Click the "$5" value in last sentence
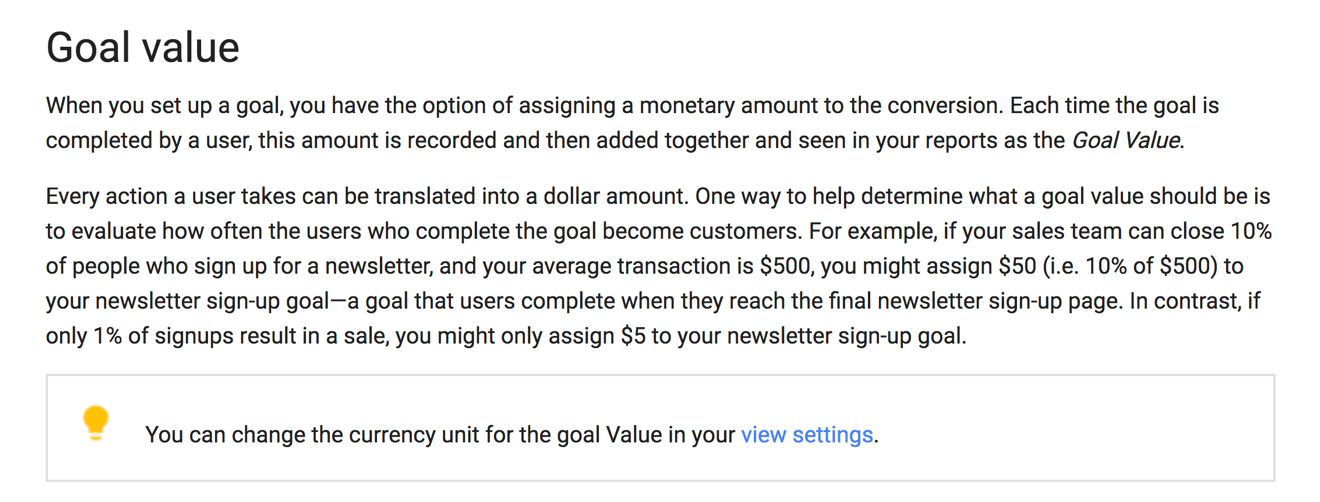Image resolution: width=1320 pixels, height=502 pixels. [633, 337]
